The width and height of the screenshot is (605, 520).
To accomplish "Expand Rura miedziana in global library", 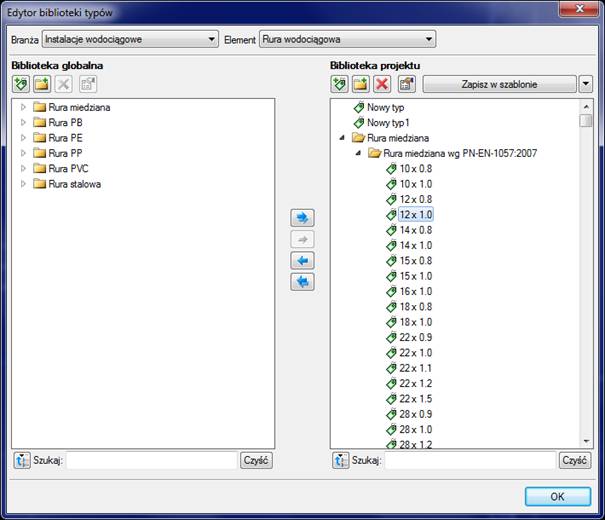I will tap(24, 107).
